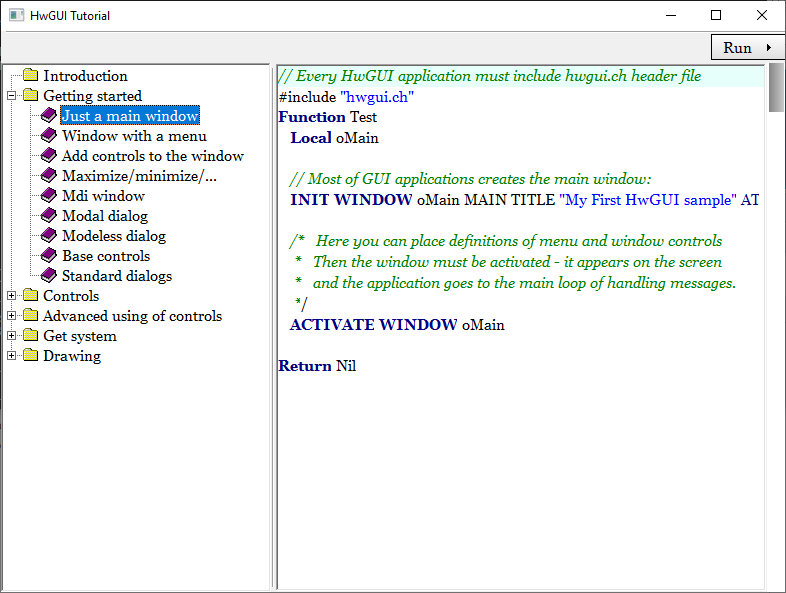Screen dimensions: 786x593
Task: Click the book icon next to Mdi window
Action: coord(49,196)
